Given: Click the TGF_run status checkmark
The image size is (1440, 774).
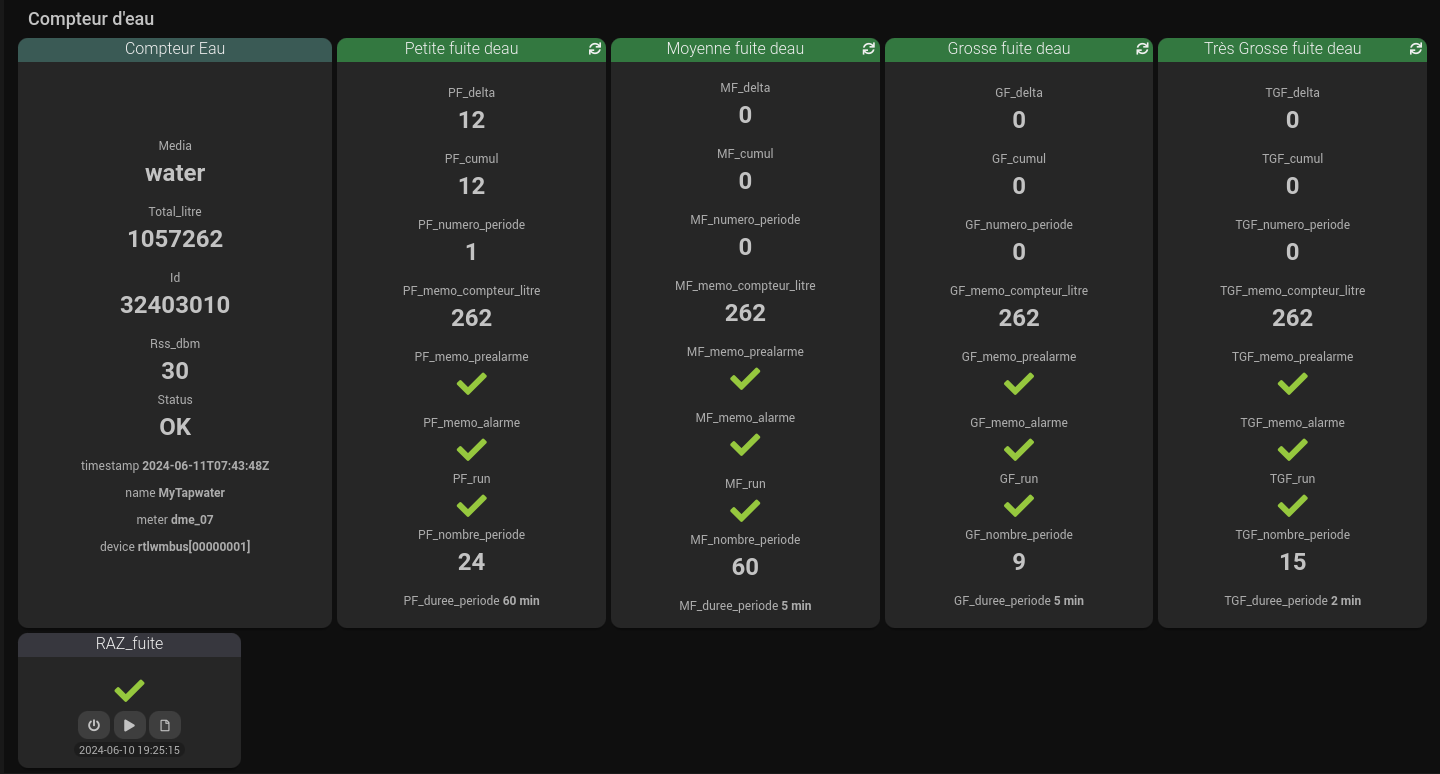Looking at the screenshot, I should (x=1293, y=505).
